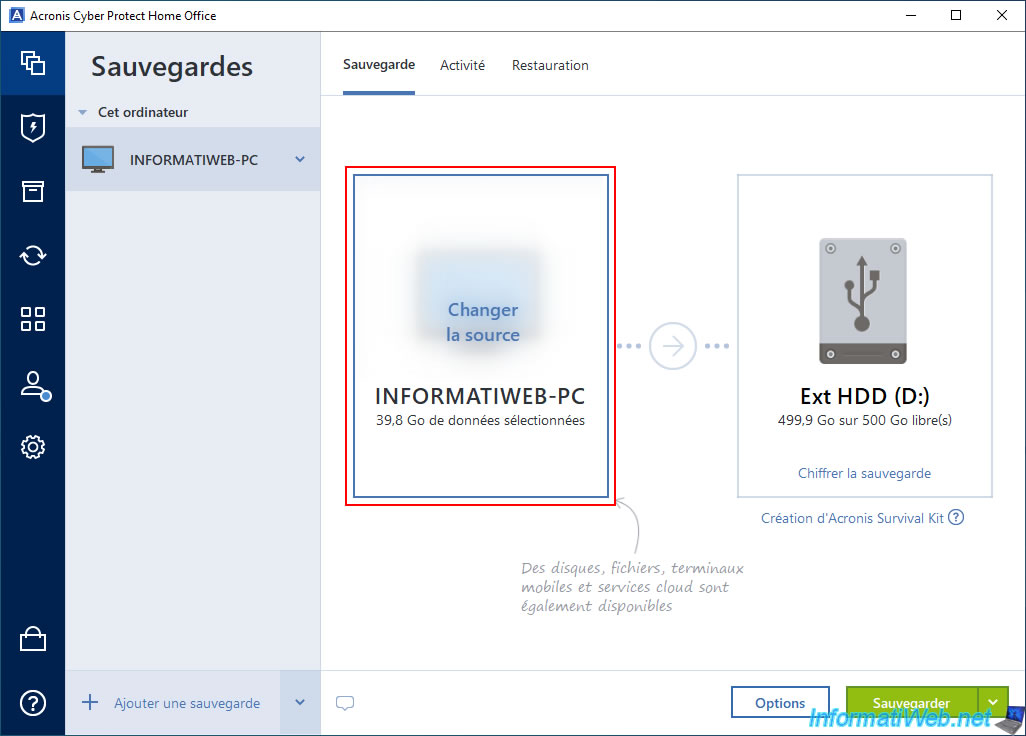Click Changer la source
This screenshot has height=736, width=1026.
coord(483,322)
